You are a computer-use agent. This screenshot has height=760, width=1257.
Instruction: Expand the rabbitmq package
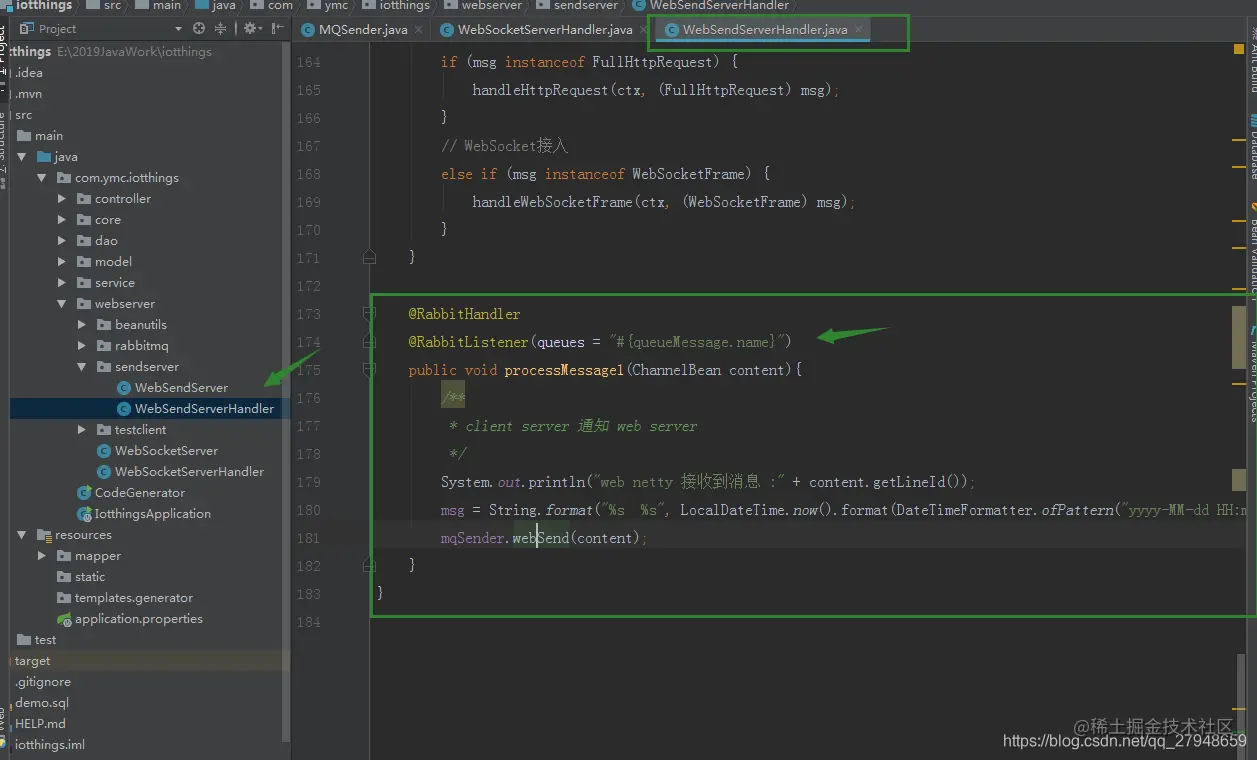(82, 346)
